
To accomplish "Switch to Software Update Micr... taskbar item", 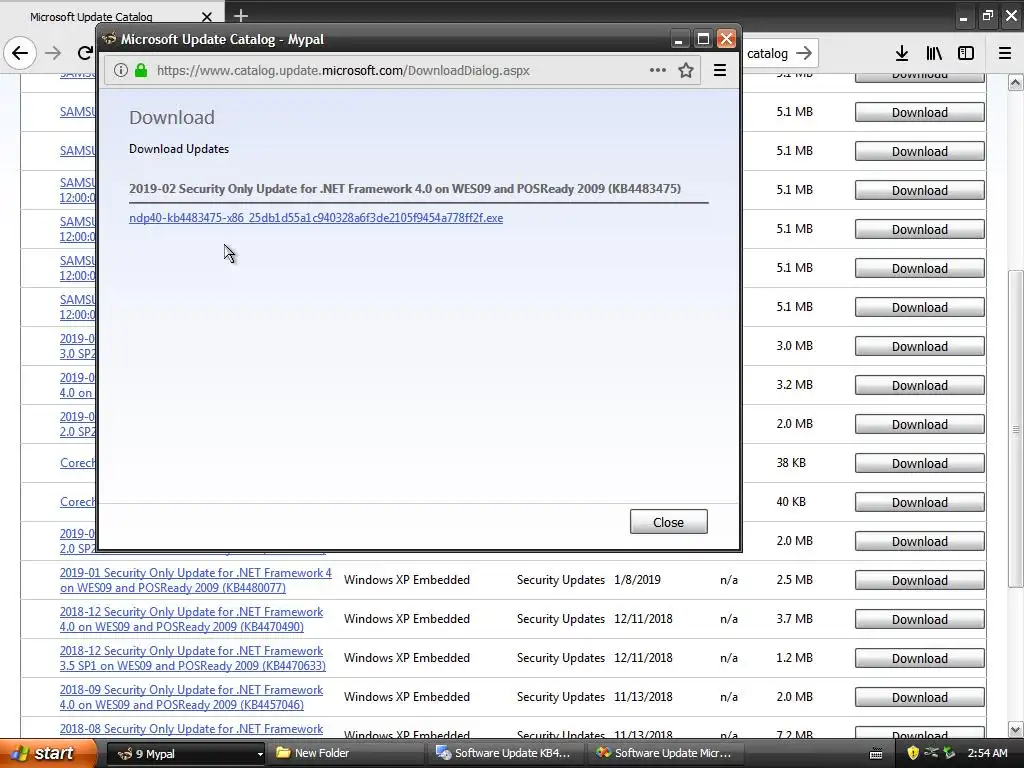I will pyautogui.click(x=664, y=753).
